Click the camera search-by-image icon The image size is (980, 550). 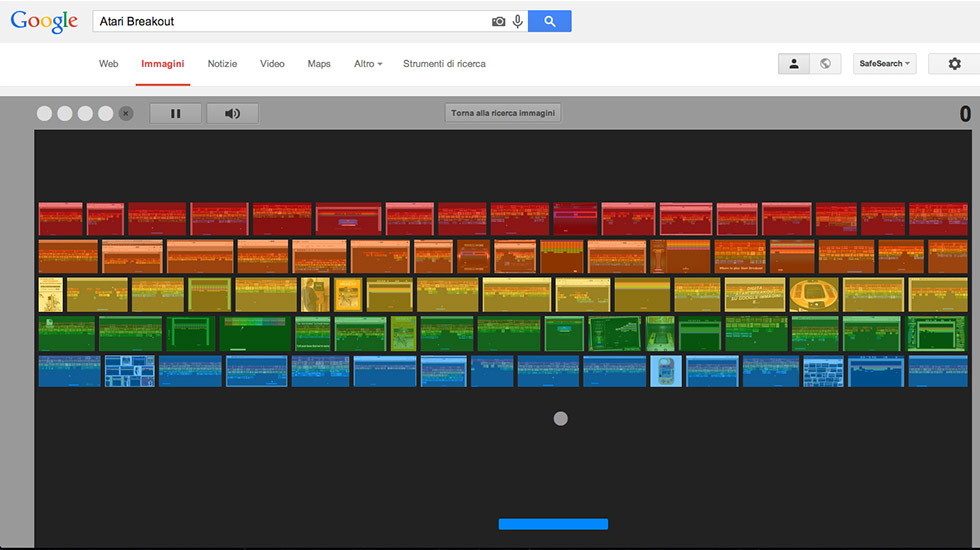498,21
